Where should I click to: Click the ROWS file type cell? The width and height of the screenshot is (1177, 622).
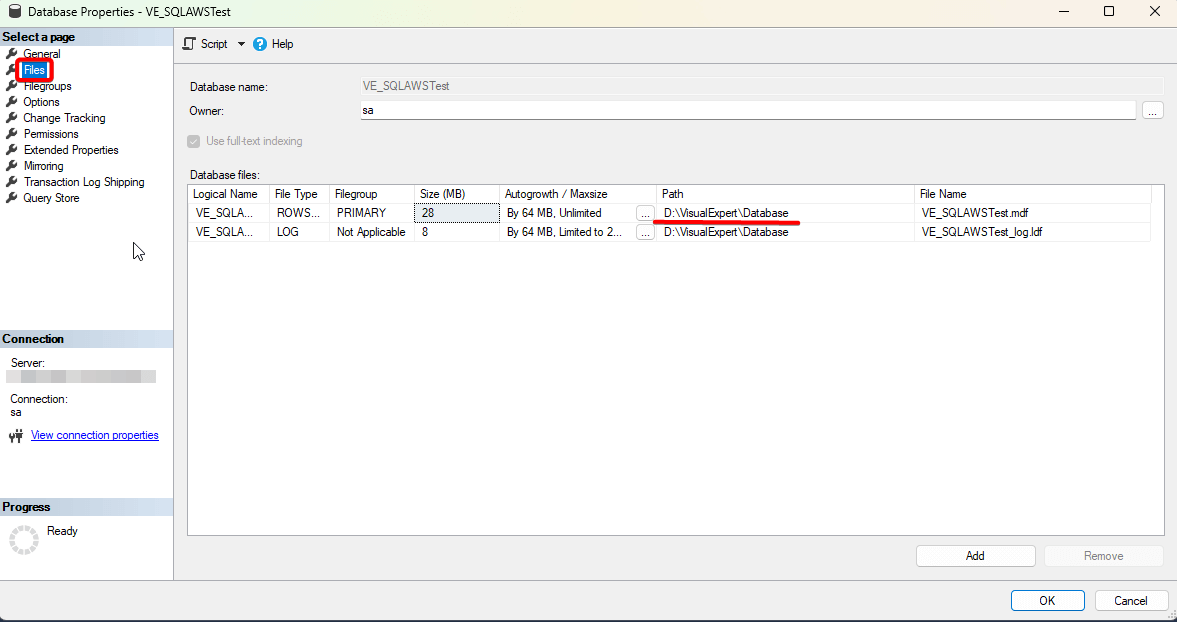(x=300, y=213)
